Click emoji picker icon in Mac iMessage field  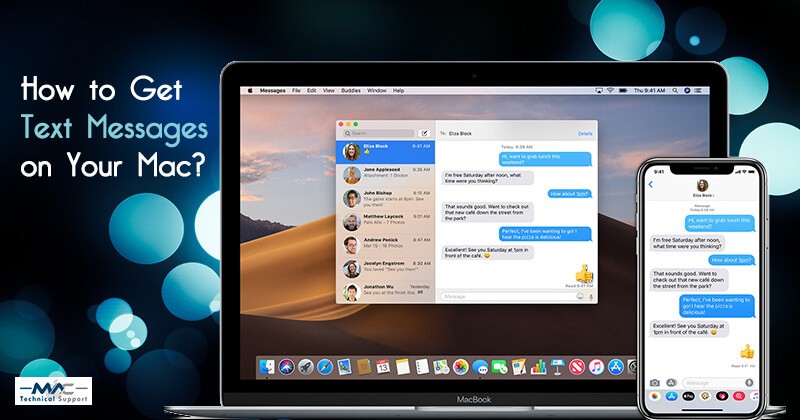point(580,296)
